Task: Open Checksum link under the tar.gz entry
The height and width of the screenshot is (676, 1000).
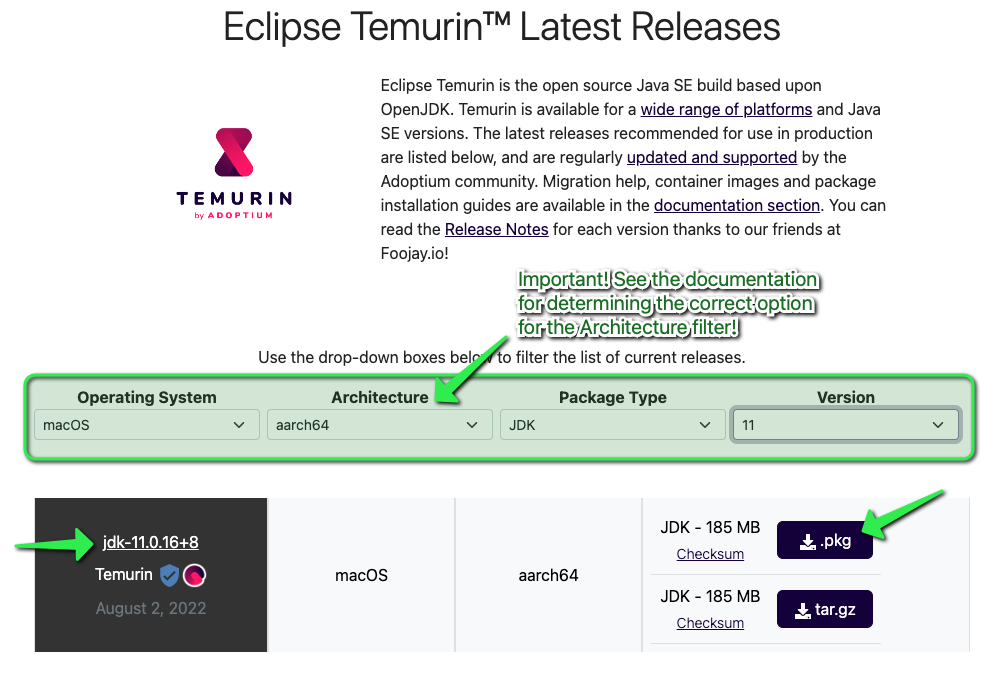Action: tap(710, 623)
